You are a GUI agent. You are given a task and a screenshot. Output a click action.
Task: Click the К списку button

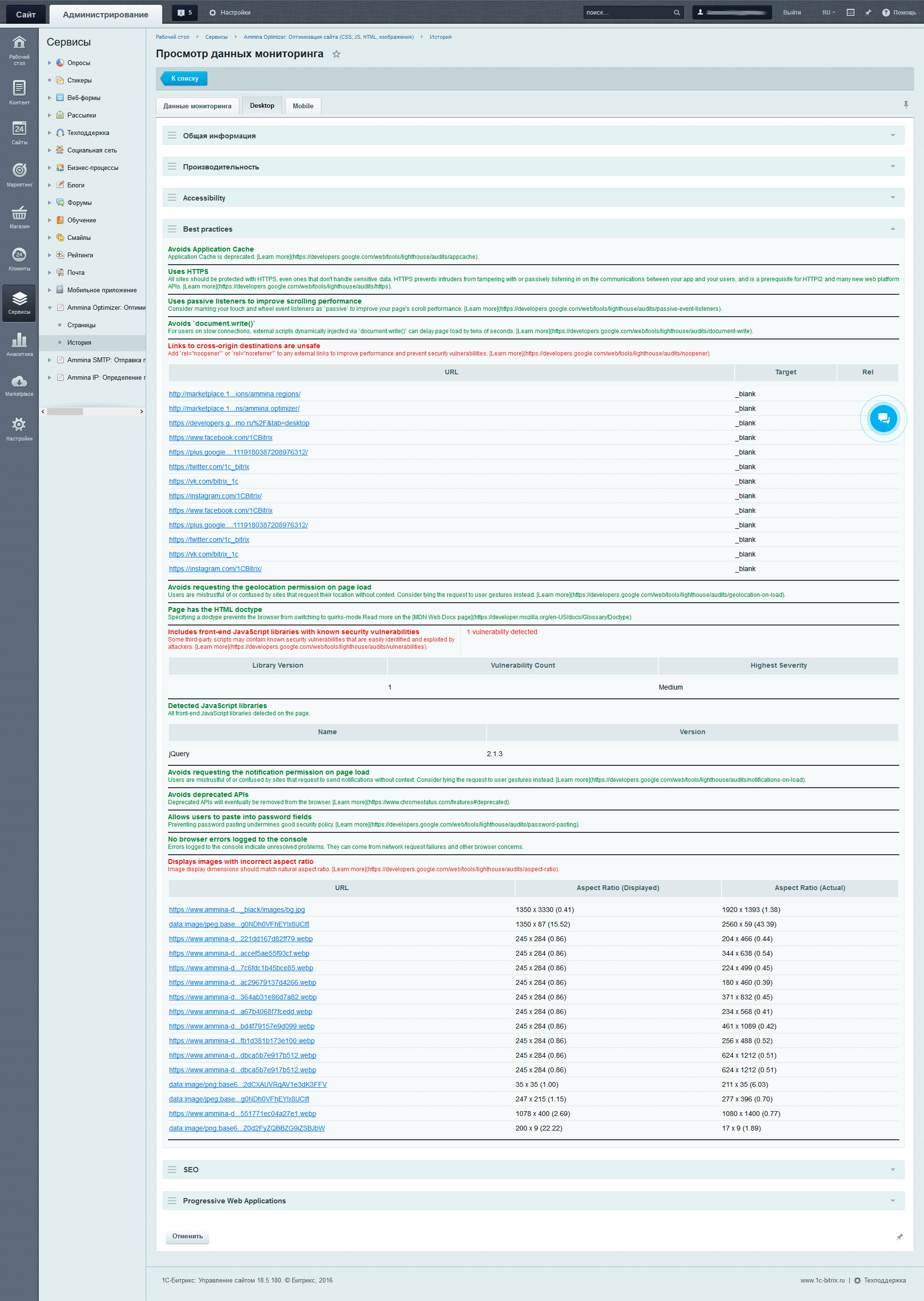pyautogui.click(x=184, y=79)
